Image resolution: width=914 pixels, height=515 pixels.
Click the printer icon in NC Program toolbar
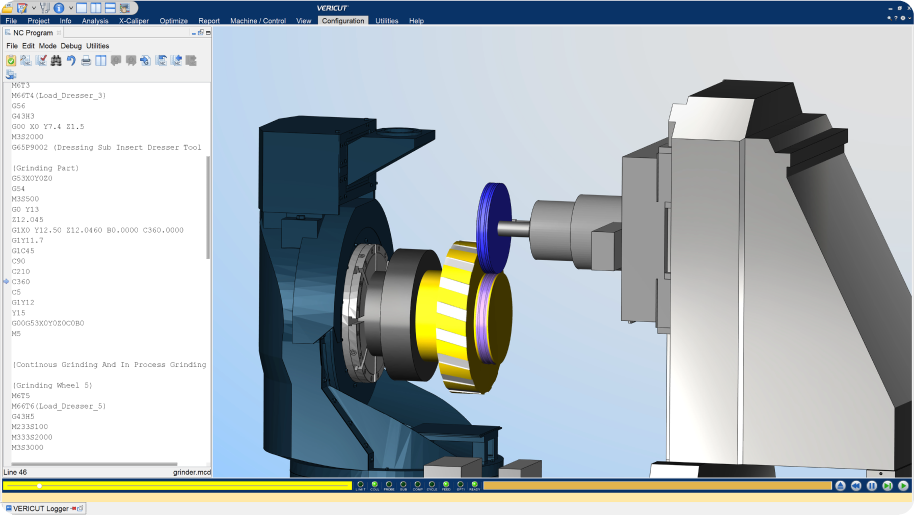click(86, 61)
